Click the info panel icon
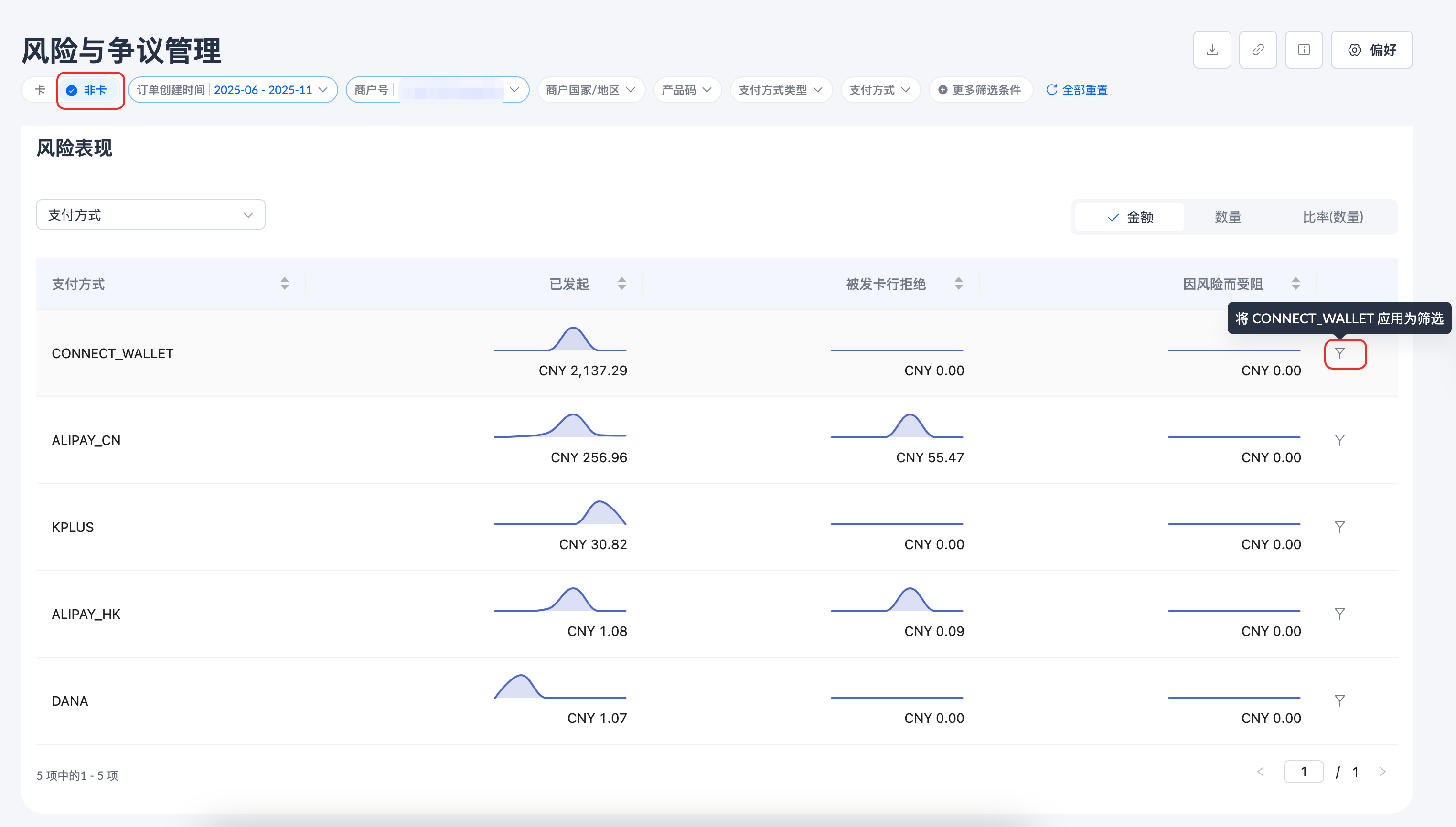 [x=1304, y=50]
